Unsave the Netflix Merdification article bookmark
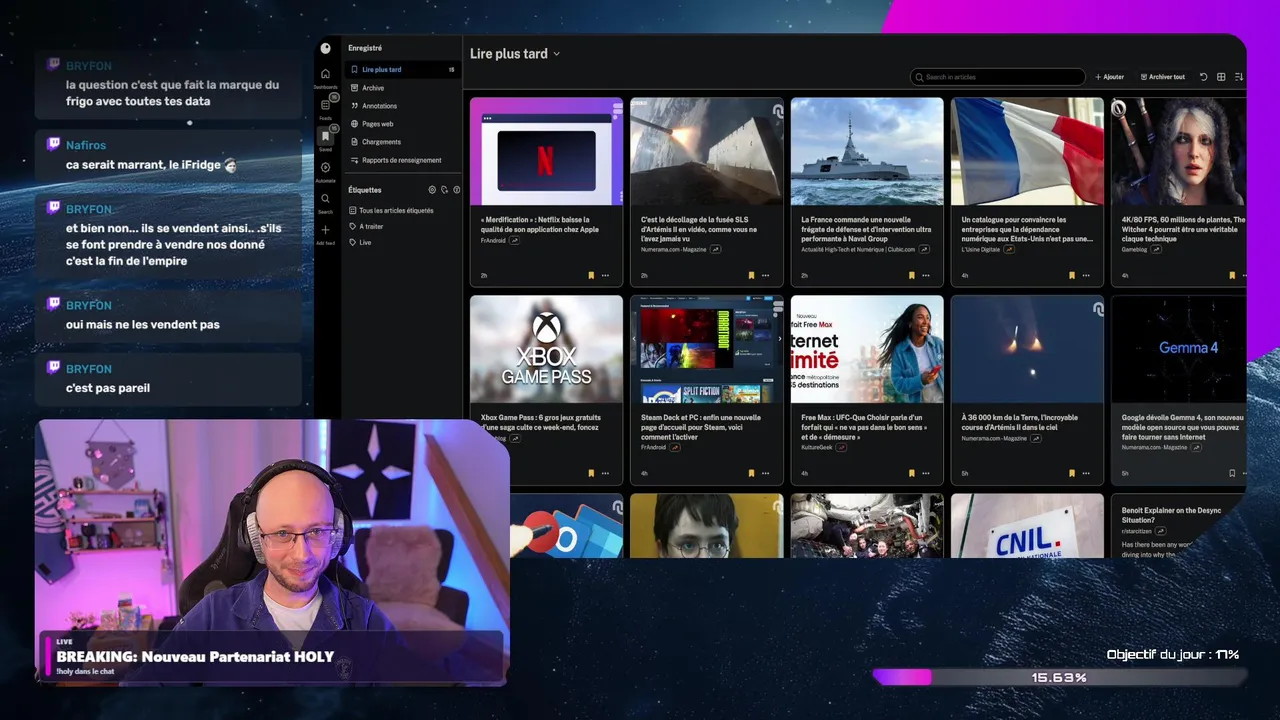 [x=591, y=275]
